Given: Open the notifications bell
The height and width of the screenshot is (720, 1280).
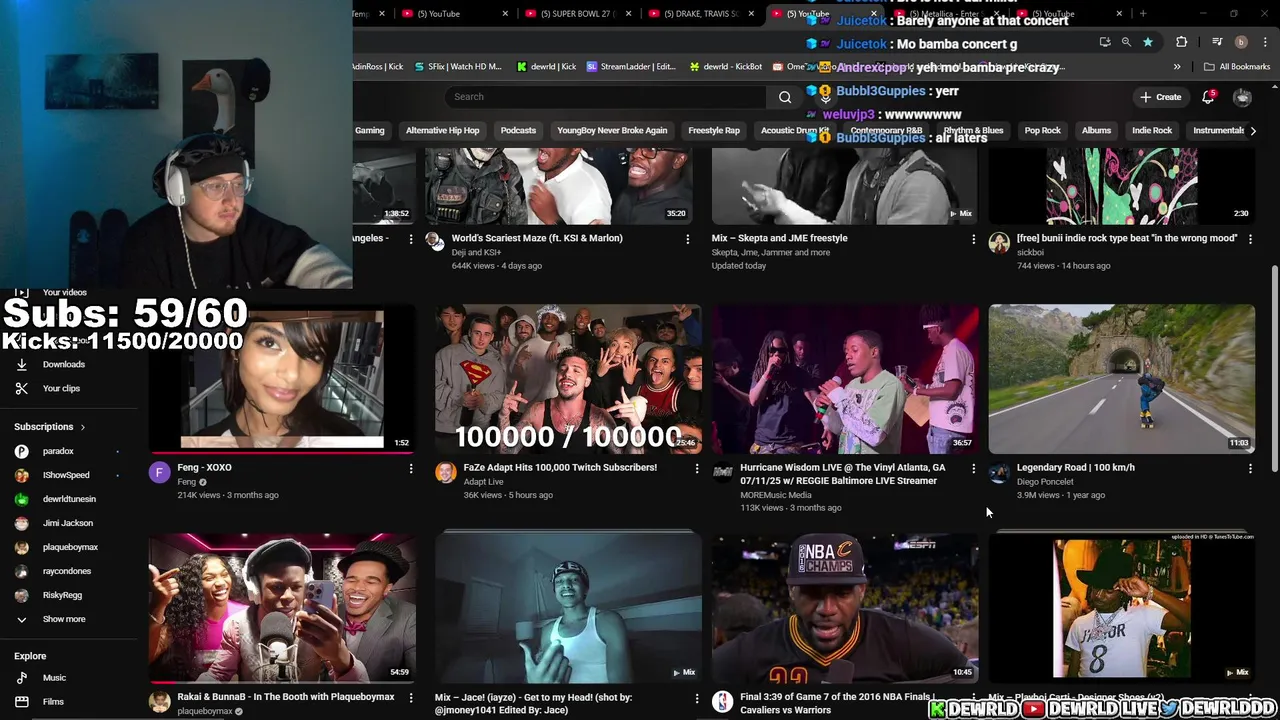Looking at the screenshot, I should (1208, 97).
